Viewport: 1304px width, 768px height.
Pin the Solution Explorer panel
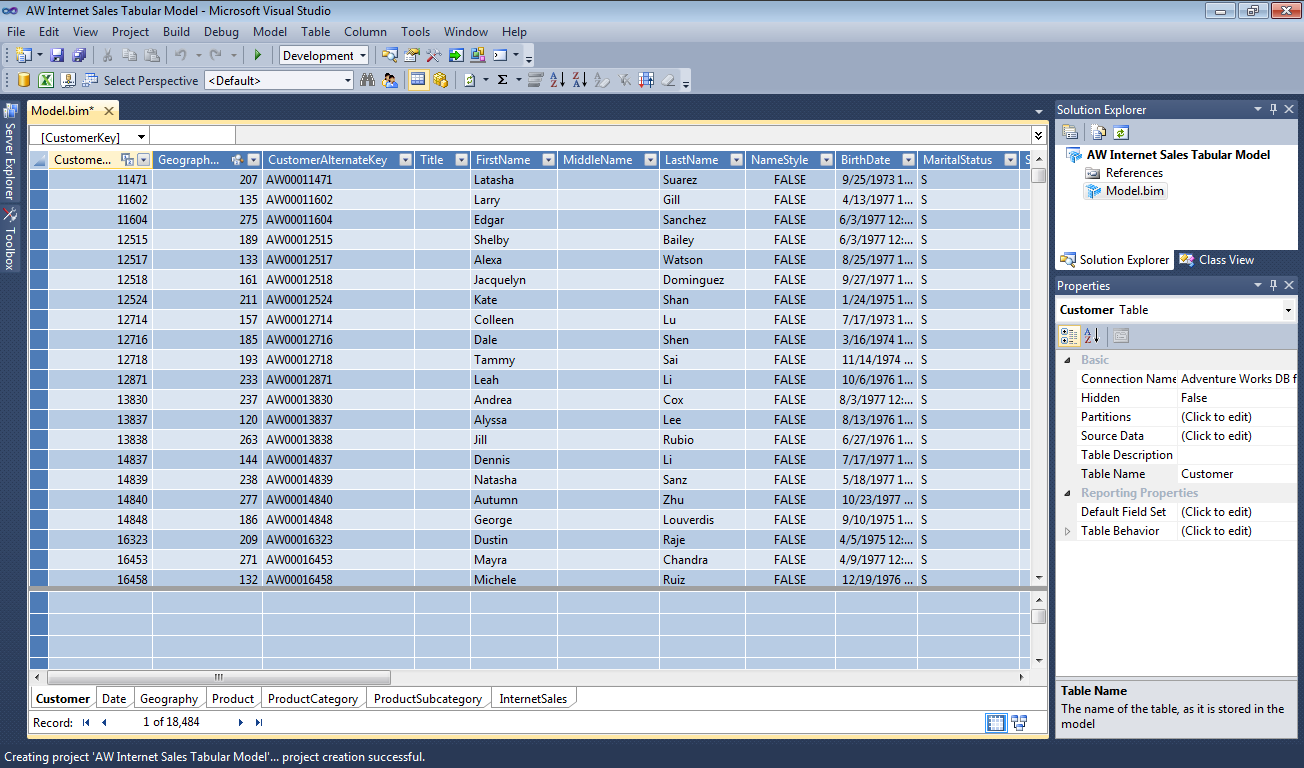[x=1273, y=110]
